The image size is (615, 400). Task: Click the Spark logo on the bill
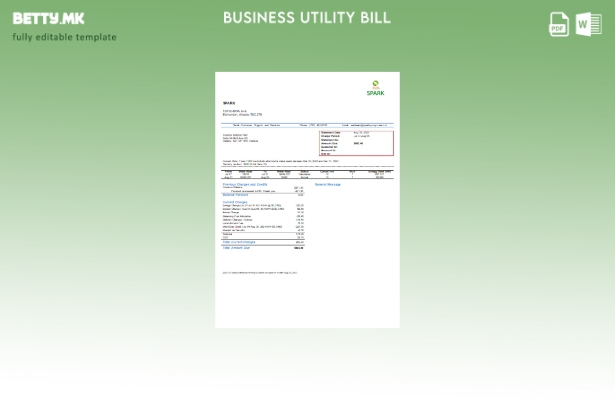pyautogui.click(x=375, y=88)
